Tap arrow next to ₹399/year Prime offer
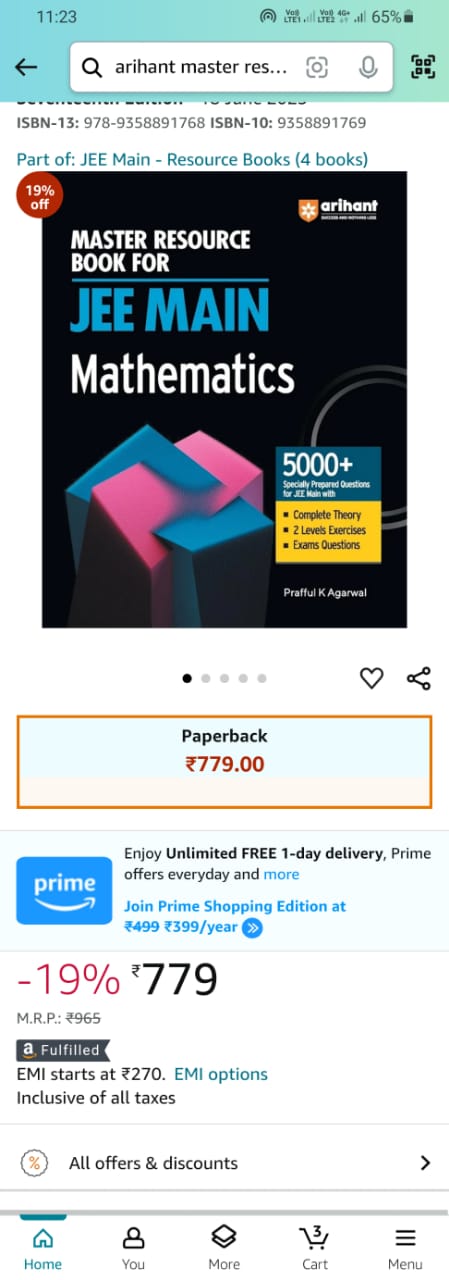Screen dimensions: 449x1280 coord(253,927)
